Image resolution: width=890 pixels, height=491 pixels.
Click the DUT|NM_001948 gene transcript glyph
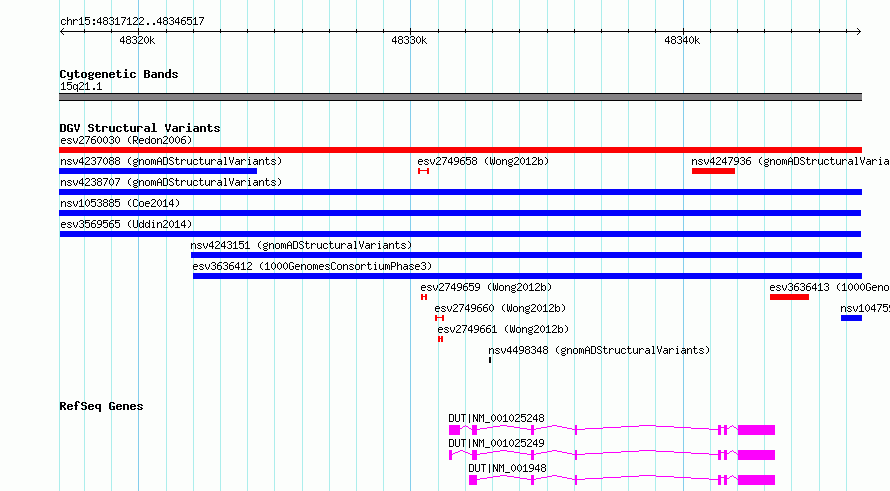click(622, 480)
